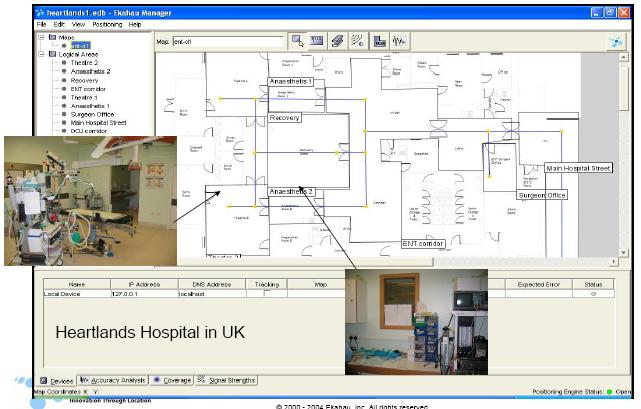
Task: Click the Local Device name cell
Action: point(77,294)
